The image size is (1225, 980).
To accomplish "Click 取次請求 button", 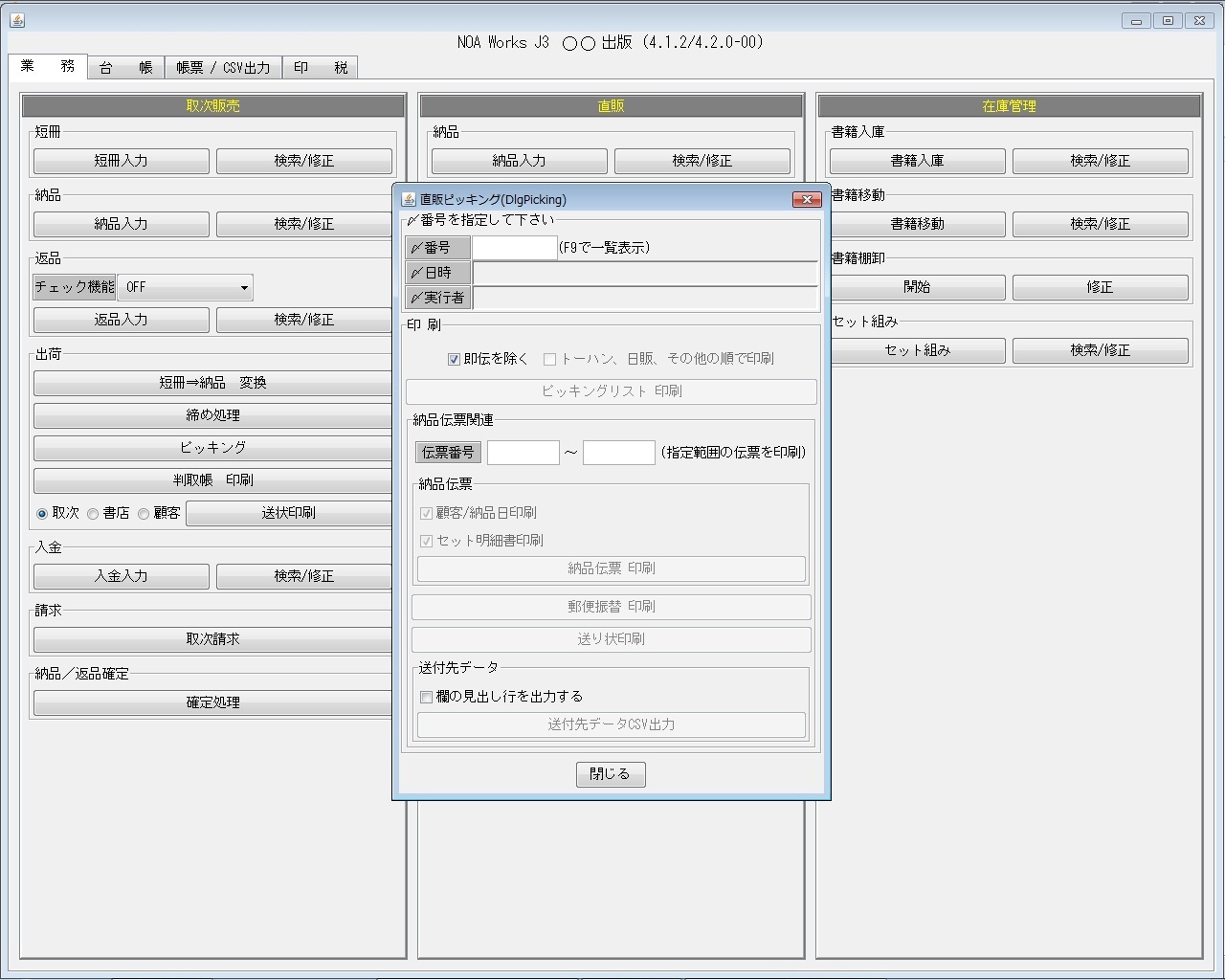I will pos(212,639).
